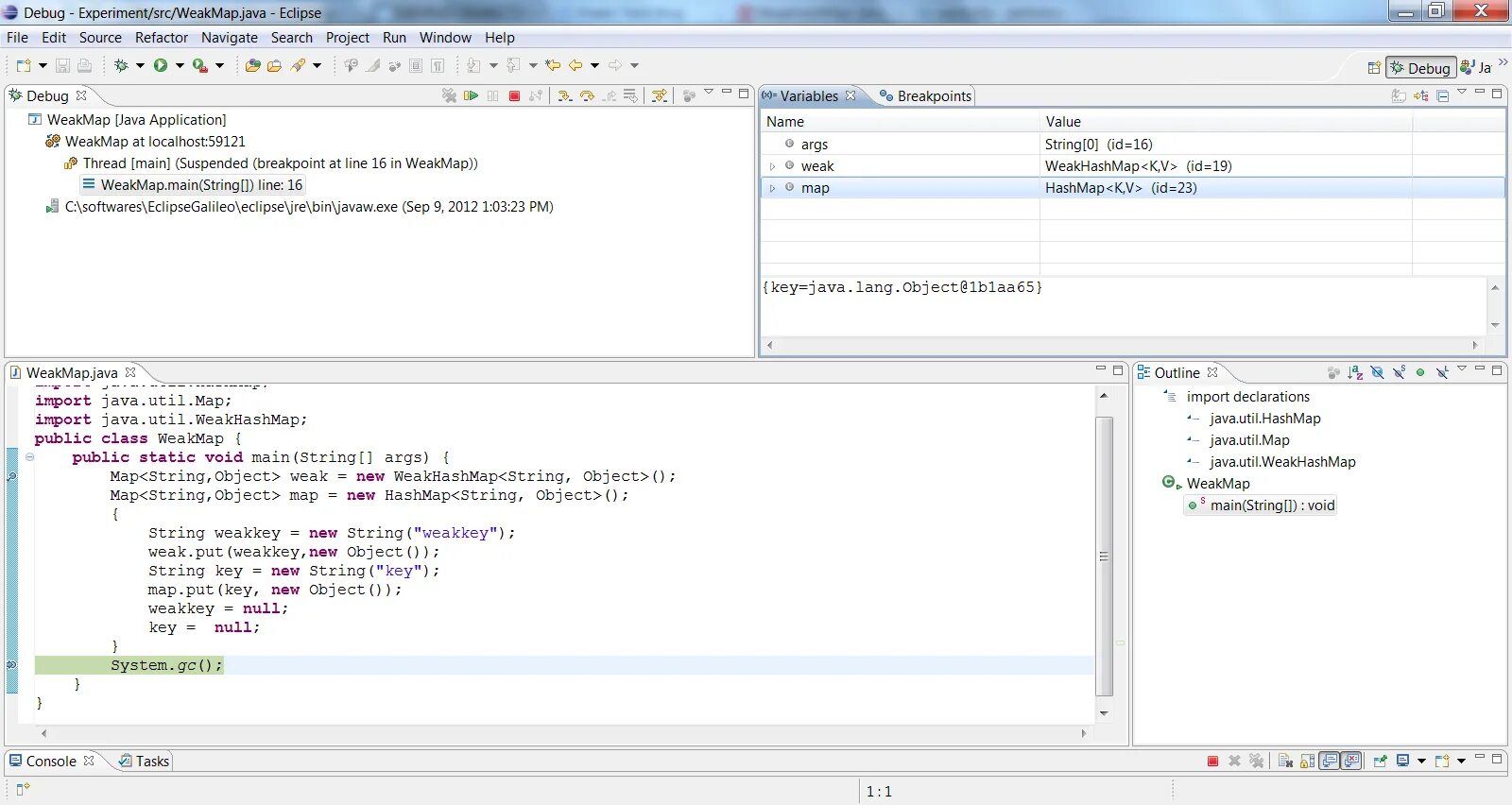Open the New file dropdown arrow

point(43,65)
